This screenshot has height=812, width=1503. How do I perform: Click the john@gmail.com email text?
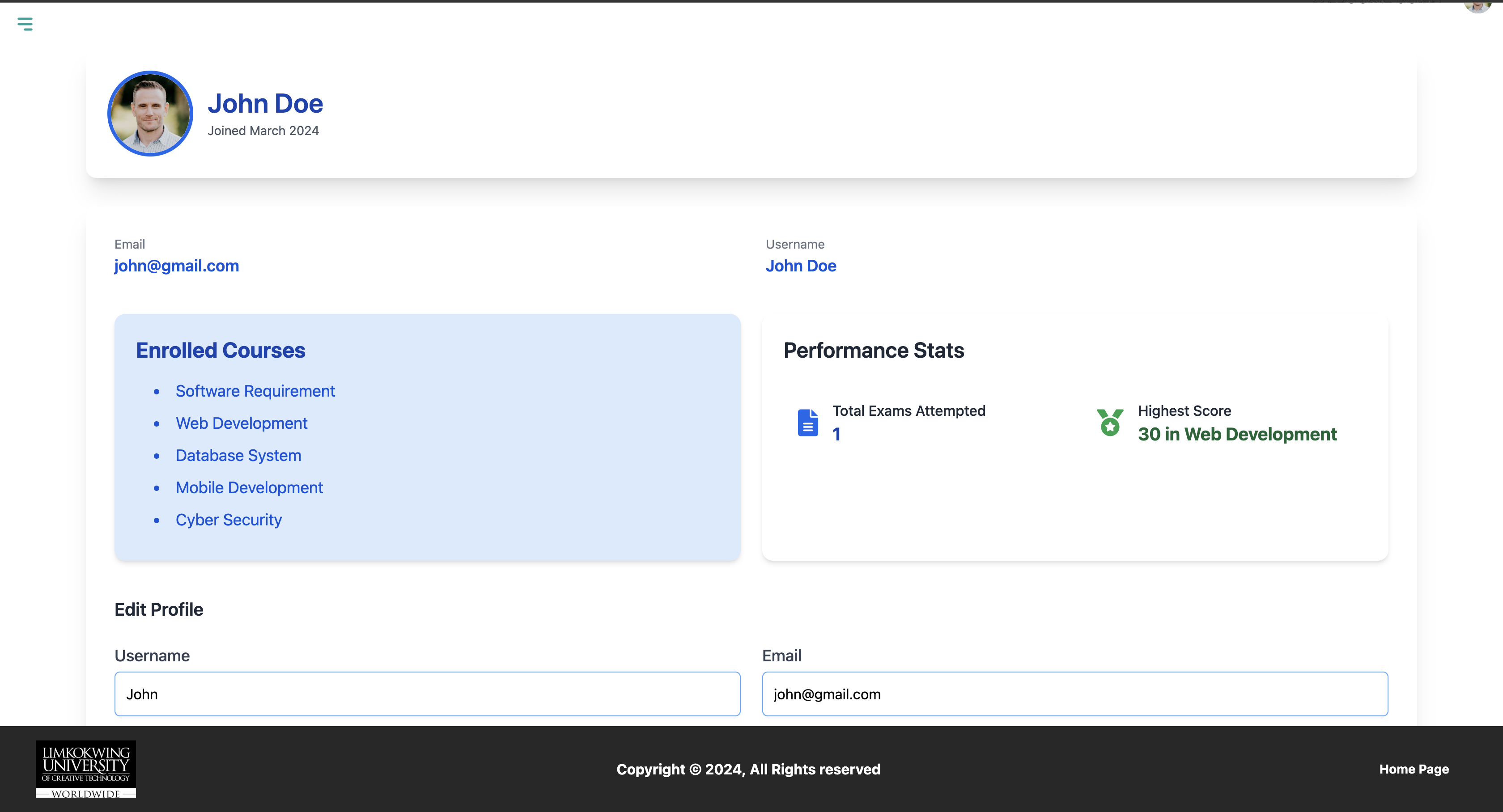click(x=176, y=266)
